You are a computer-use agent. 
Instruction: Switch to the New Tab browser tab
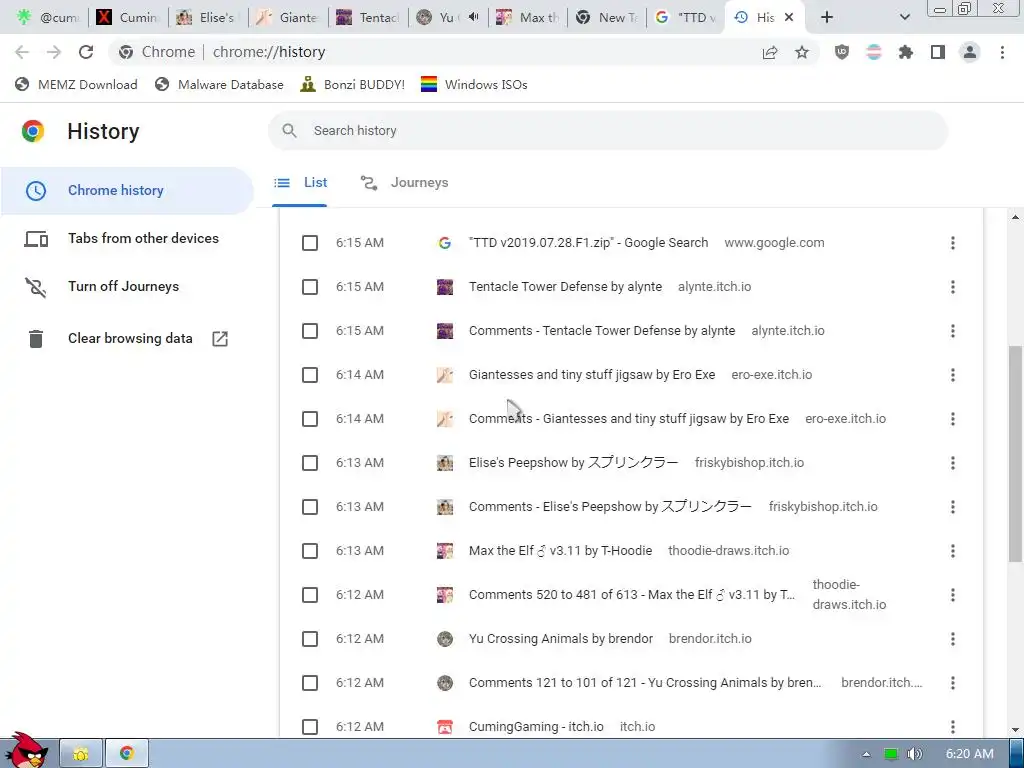coord(607,18)
